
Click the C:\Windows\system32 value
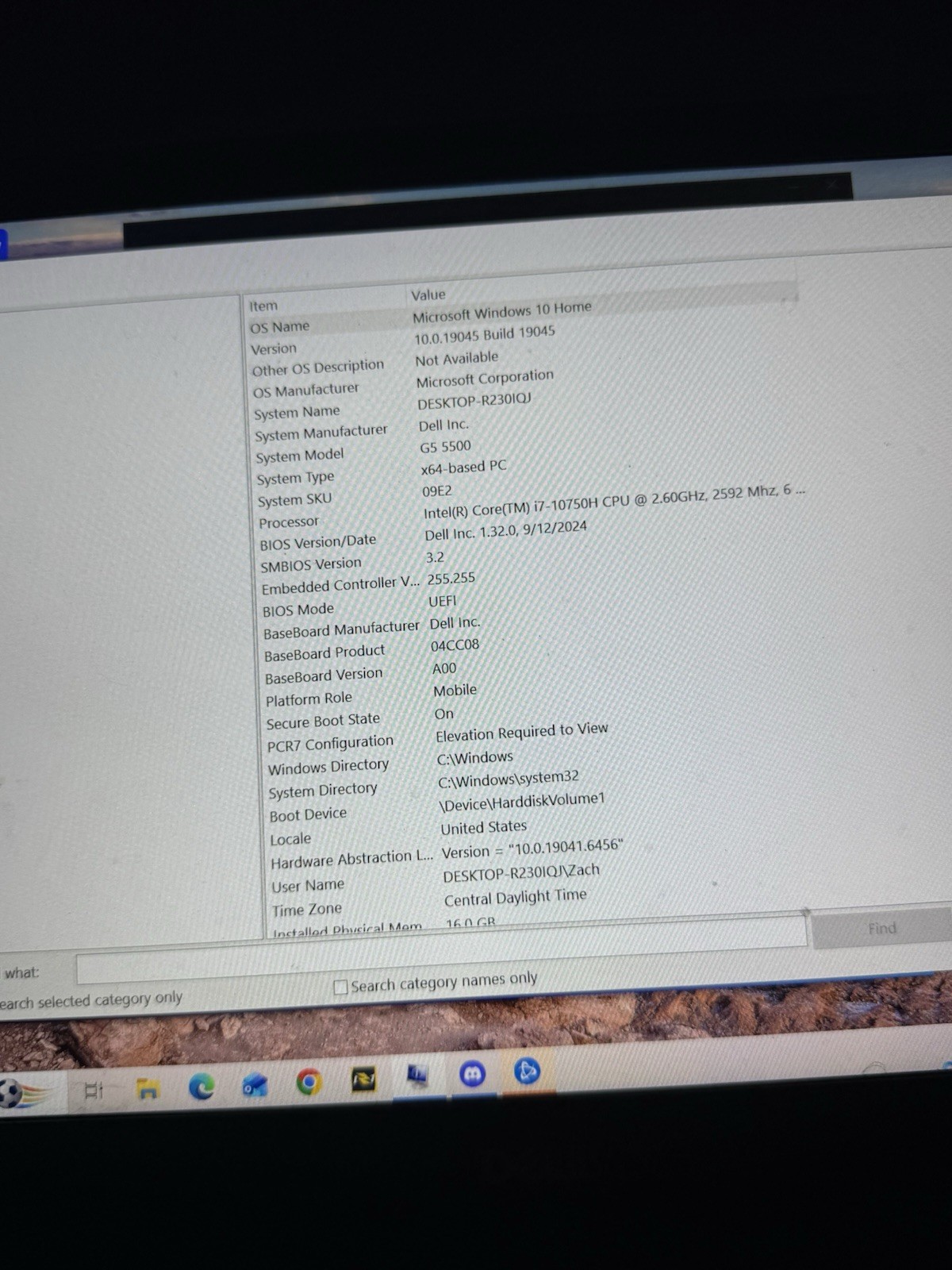pos(509,779)
